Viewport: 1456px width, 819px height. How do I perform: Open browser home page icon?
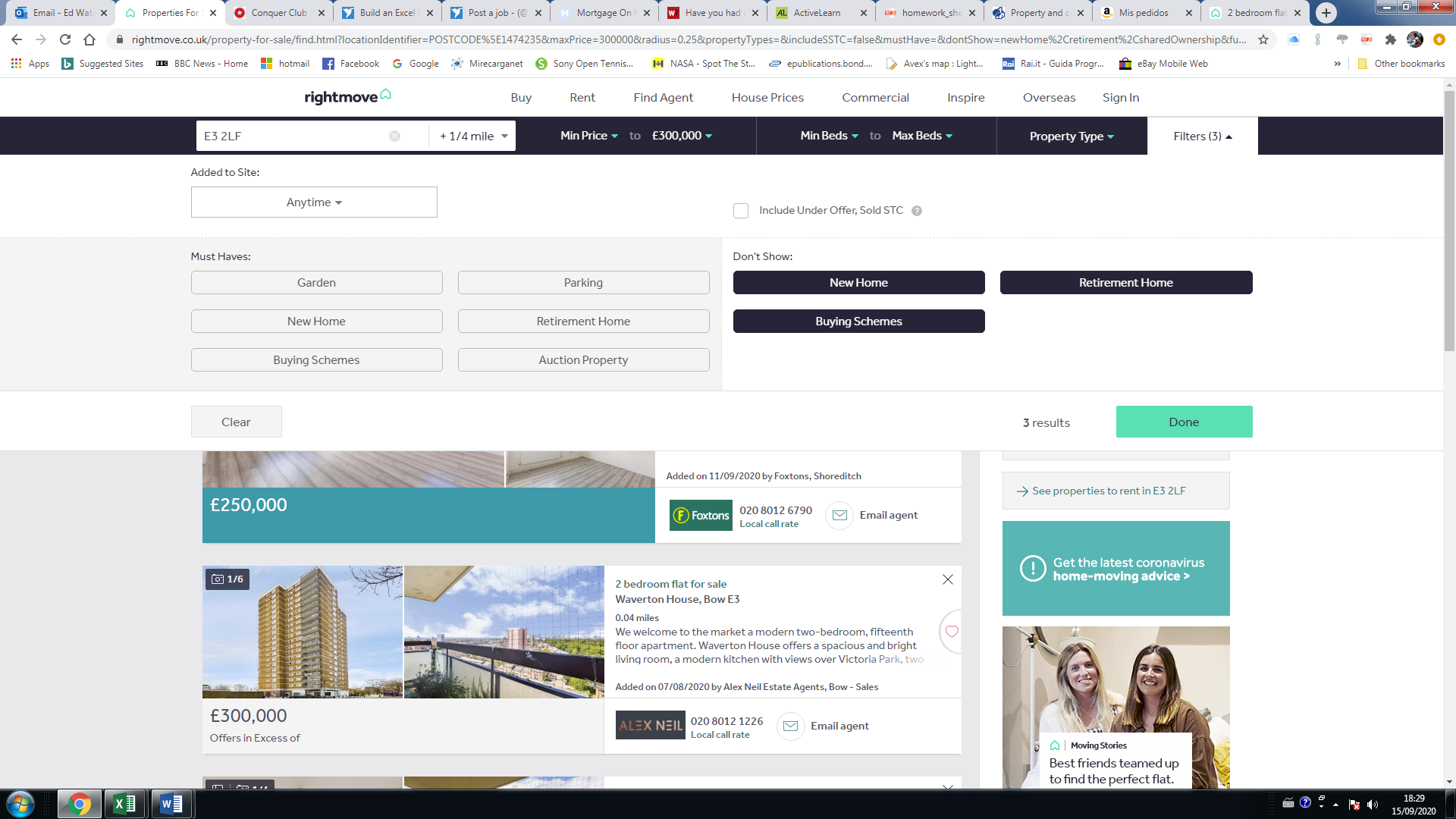pyautogui.click(x=89, y=39)
